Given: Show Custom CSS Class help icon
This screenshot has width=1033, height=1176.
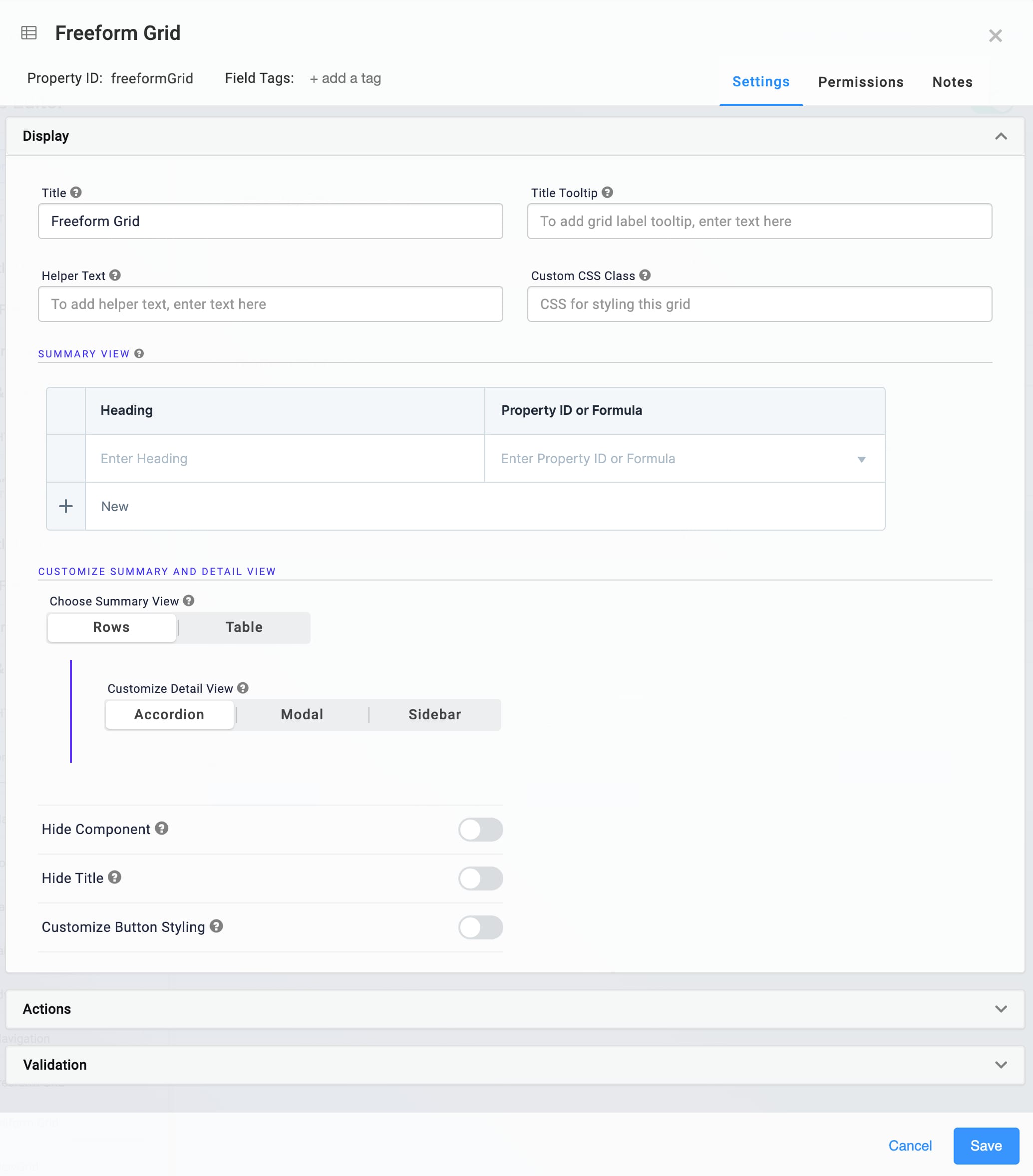Looking at the screenshot, I should tap(645, 275).
